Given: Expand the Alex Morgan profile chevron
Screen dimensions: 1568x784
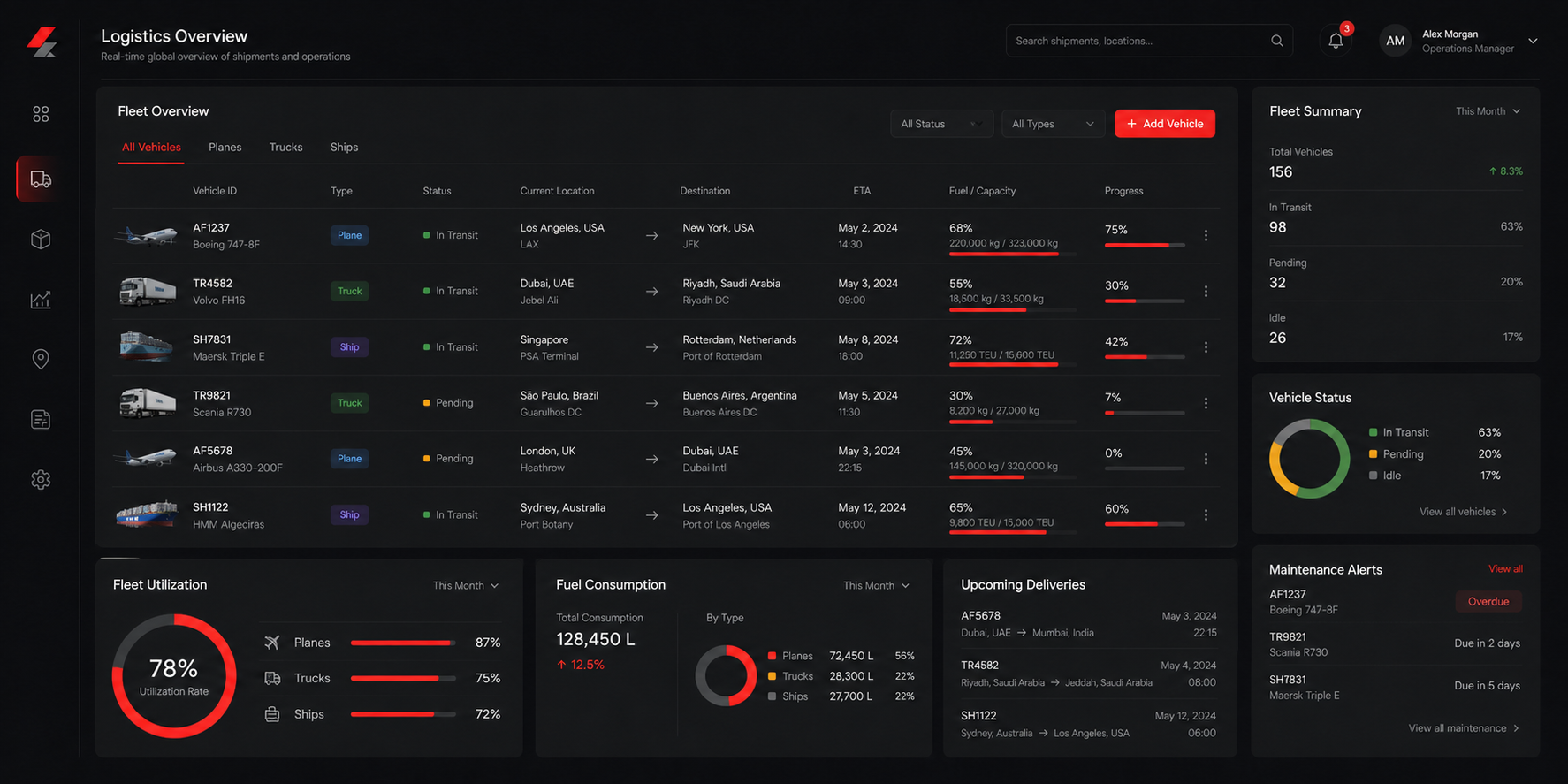Looking at the screenshot, I should pyautogui.click(x=1533, y=41).
